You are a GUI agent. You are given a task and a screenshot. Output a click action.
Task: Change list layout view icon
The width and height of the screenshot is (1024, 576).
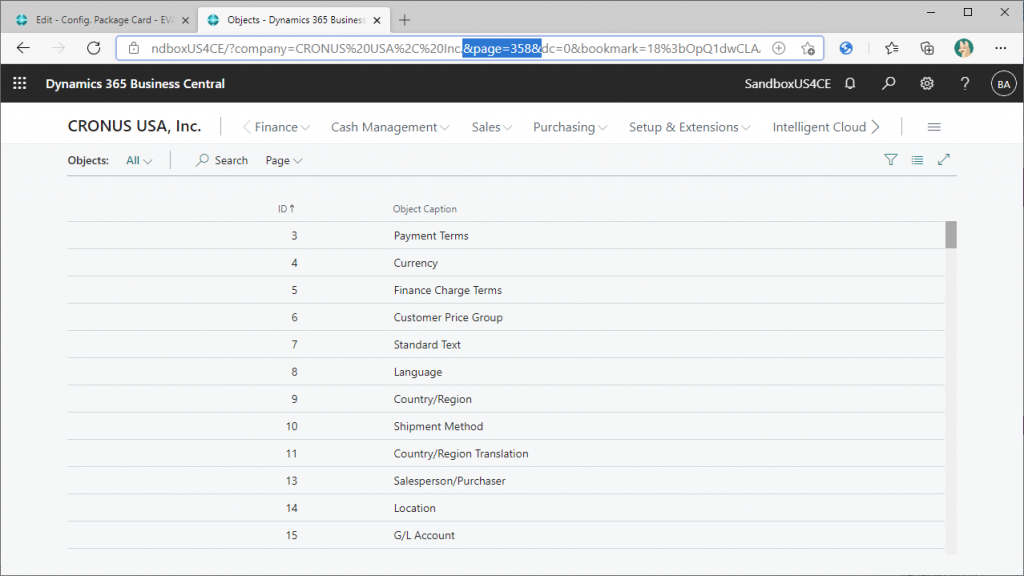(917, 160)
